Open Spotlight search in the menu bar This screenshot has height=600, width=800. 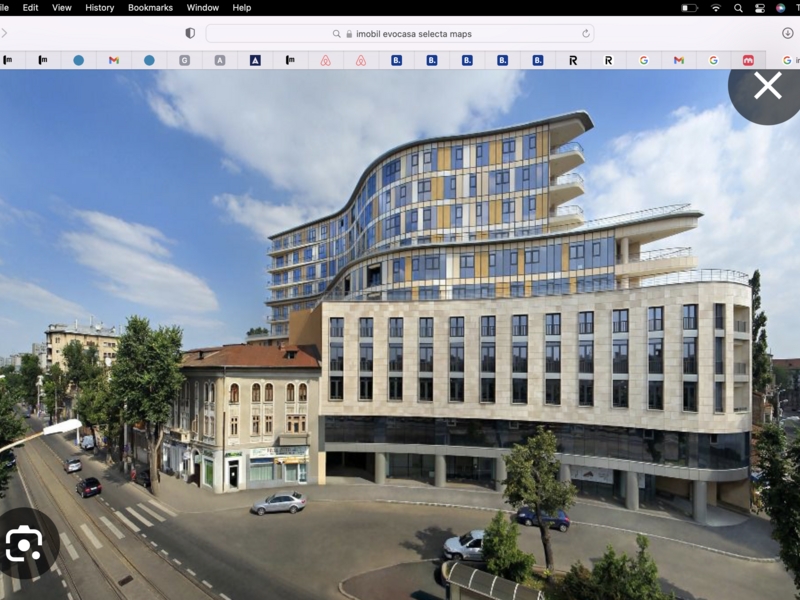point(738,8)
